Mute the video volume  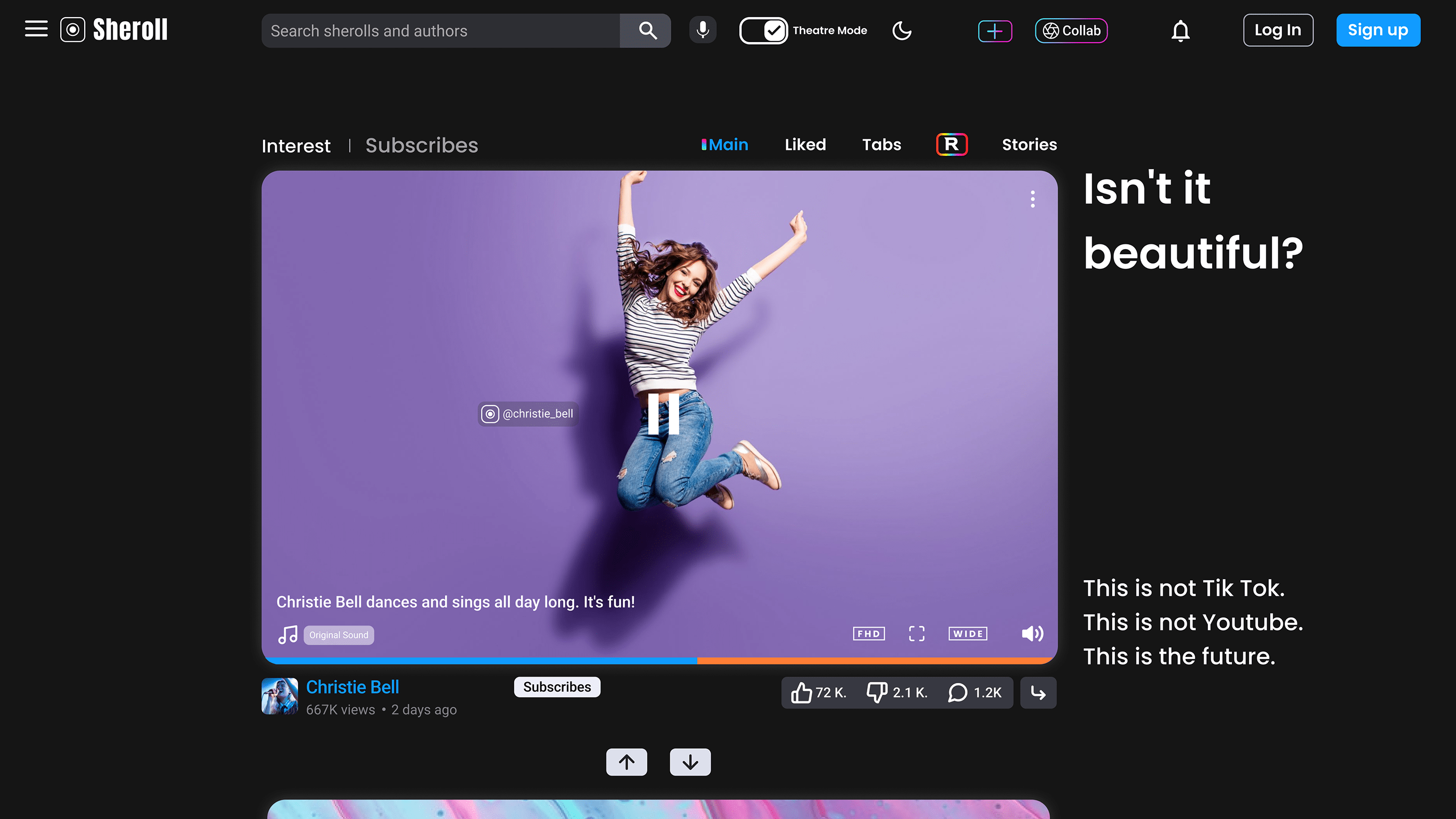tap(1032, 633)
